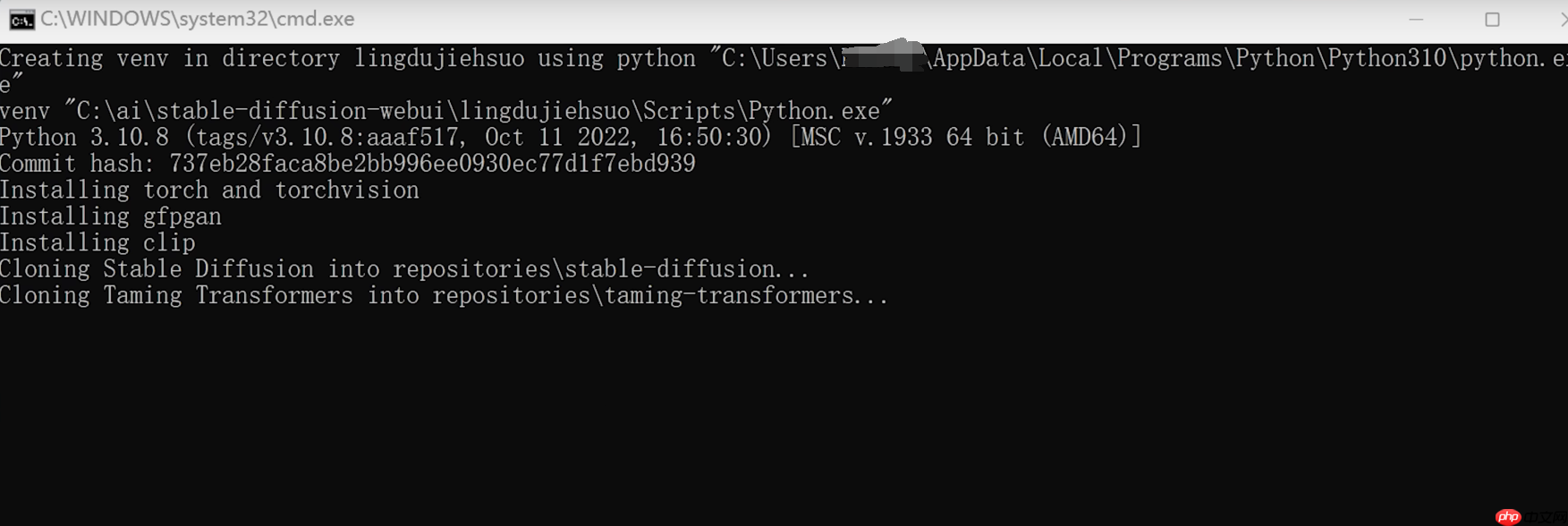
Task: Click the Python310\python.exe path segment
Action: tap(1447, 58)
